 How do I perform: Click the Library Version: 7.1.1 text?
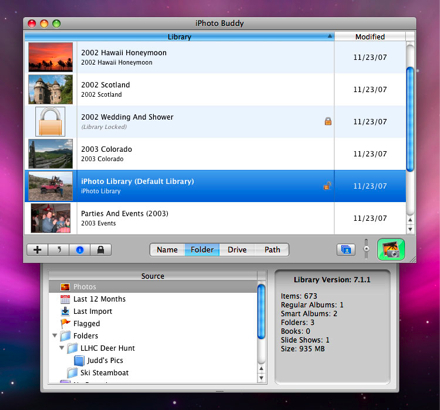332,280
